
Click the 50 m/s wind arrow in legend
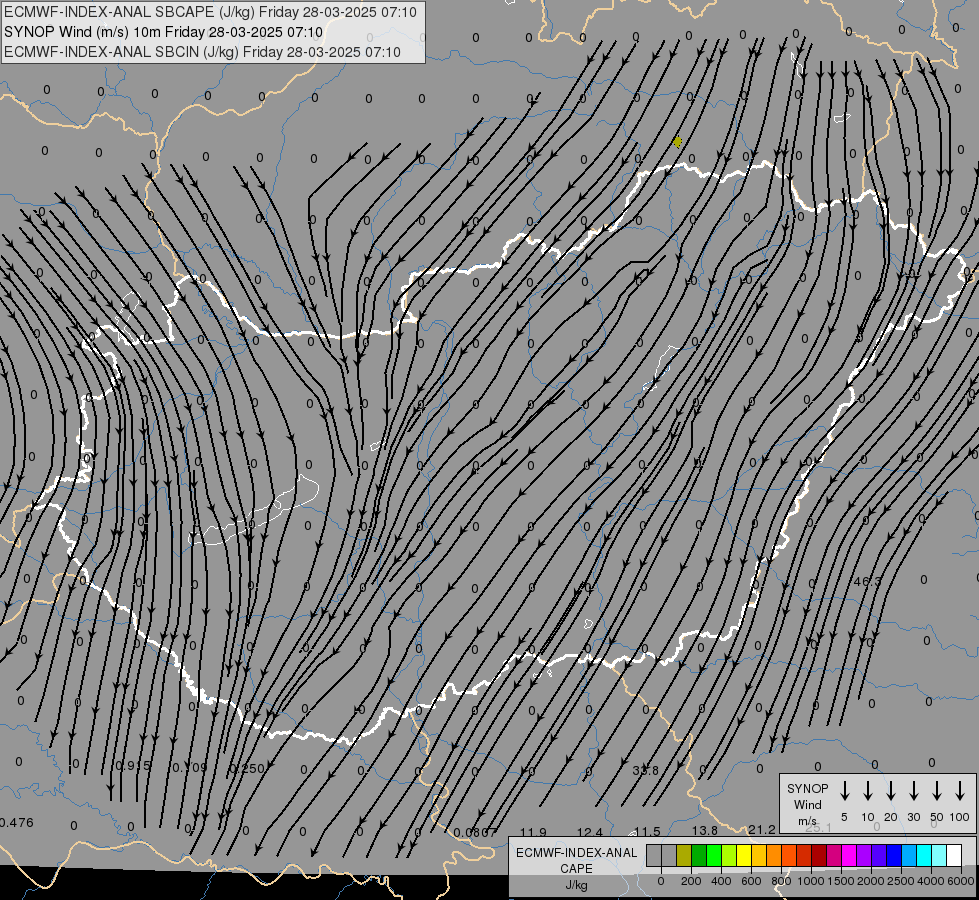937,791
